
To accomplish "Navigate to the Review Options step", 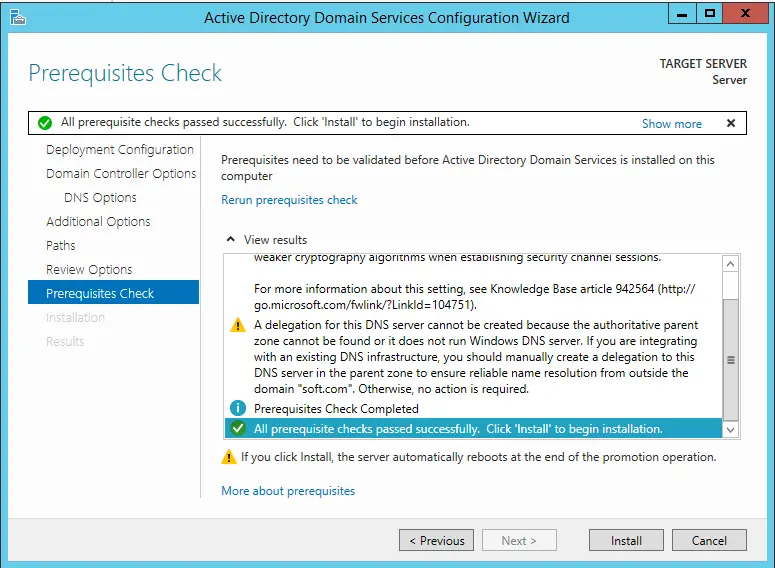I will (89, 270).
